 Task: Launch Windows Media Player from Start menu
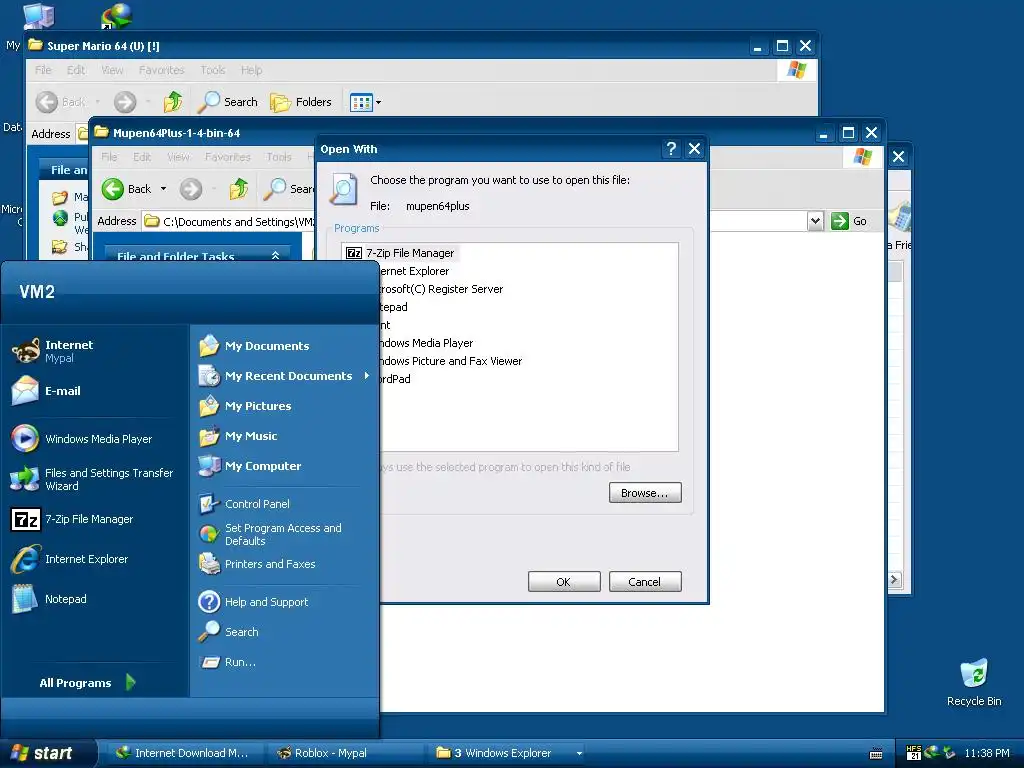point(82,439)
